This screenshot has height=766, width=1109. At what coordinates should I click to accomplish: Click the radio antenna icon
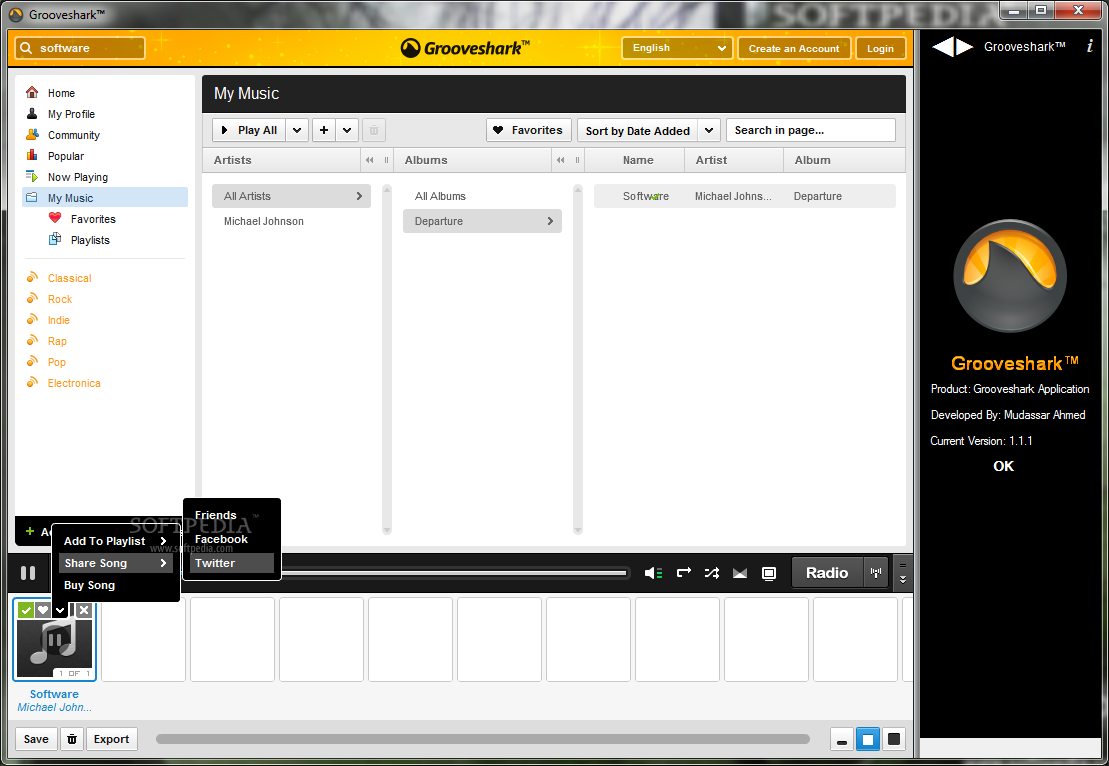coord(876,573)
